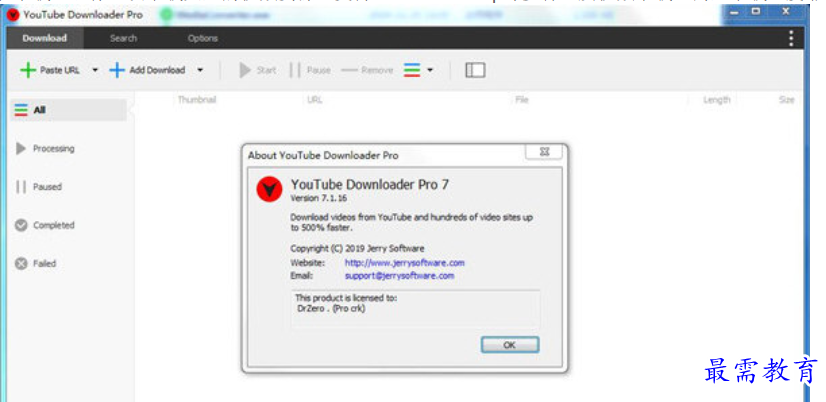Click the URL column header
The height and width of the screenshot is (402, 826).
click(315, 100)
